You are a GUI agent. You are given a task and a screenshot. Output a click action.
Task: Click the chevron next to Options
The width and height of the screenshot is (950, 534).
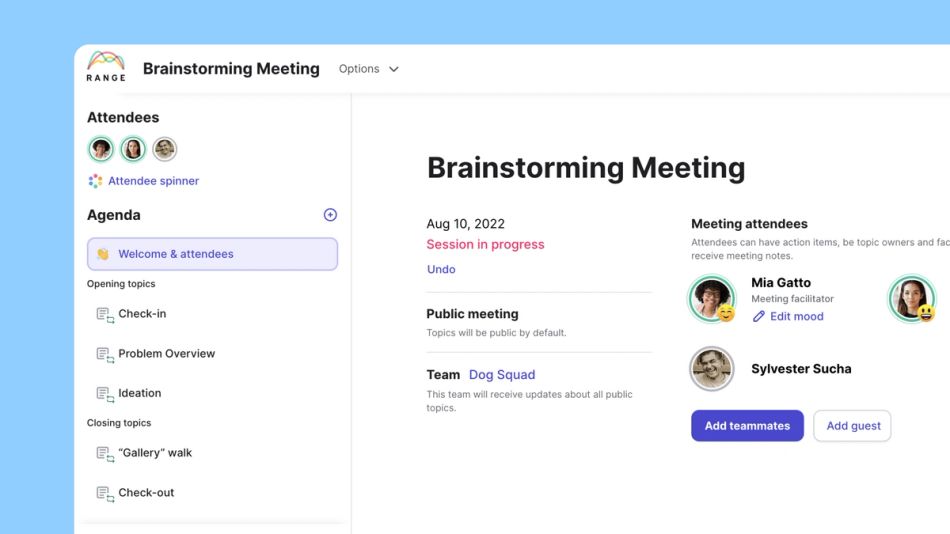point(394,69)
